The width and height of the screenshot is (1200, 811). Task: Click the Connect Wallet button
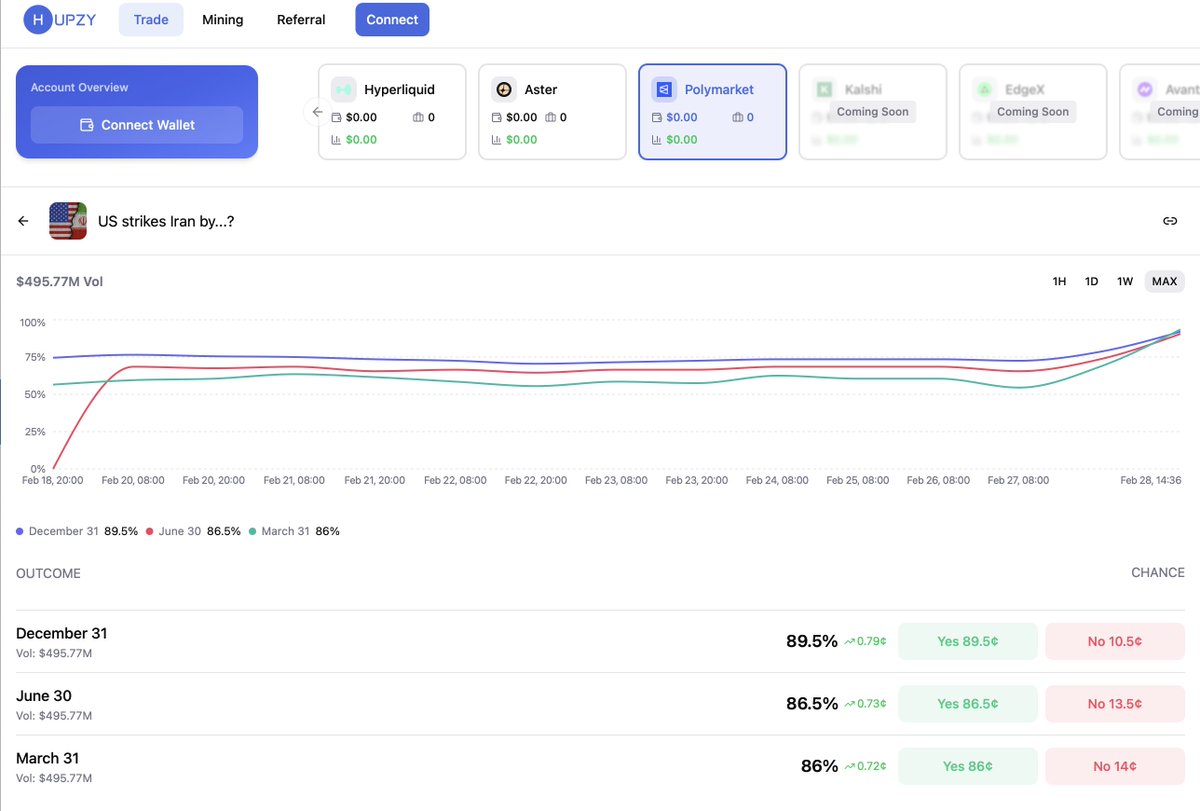(x=137, y=125)
